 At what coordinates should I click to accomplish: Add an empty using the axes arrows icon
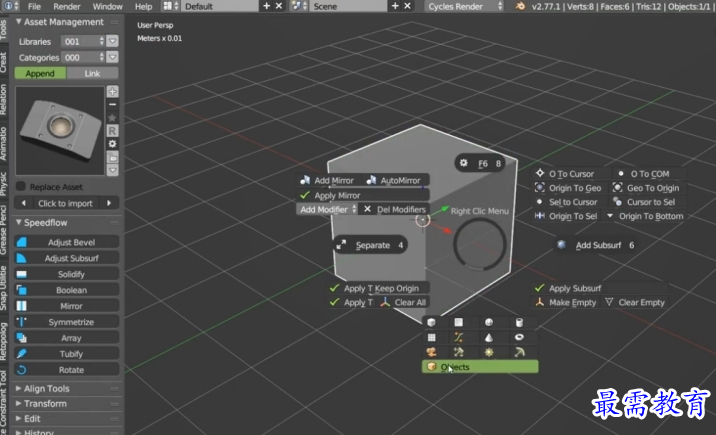point(458,352)
